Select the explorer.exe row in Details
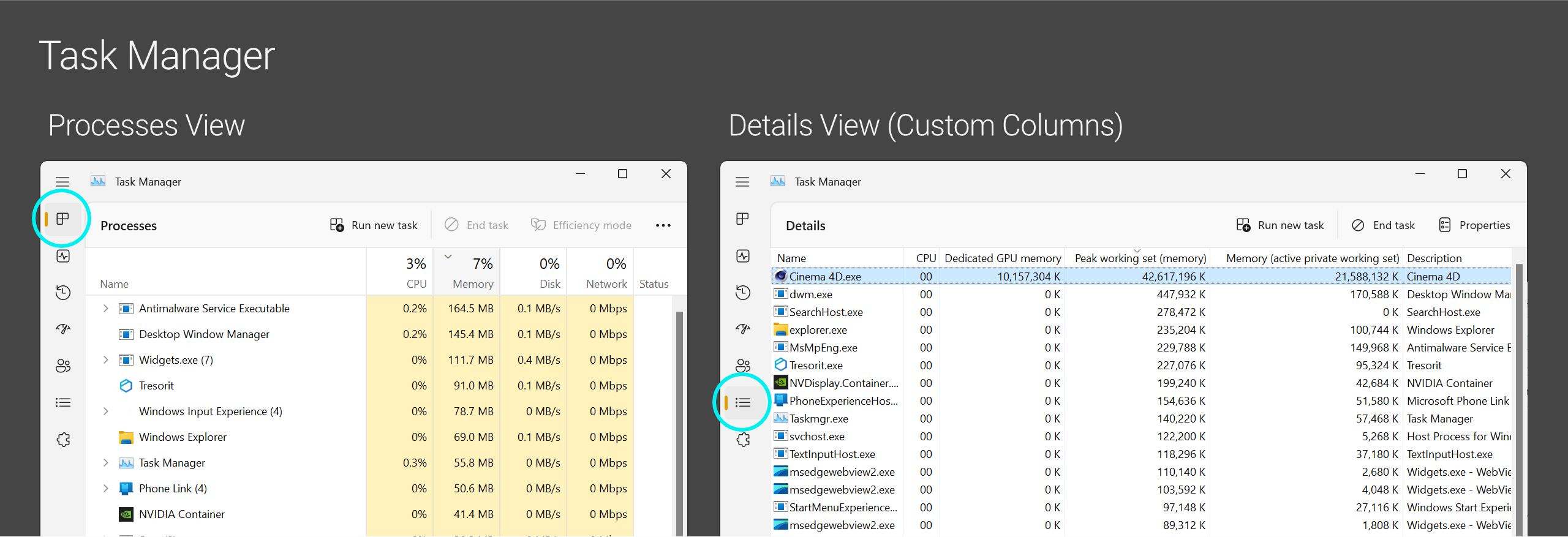 click(818, 330)
